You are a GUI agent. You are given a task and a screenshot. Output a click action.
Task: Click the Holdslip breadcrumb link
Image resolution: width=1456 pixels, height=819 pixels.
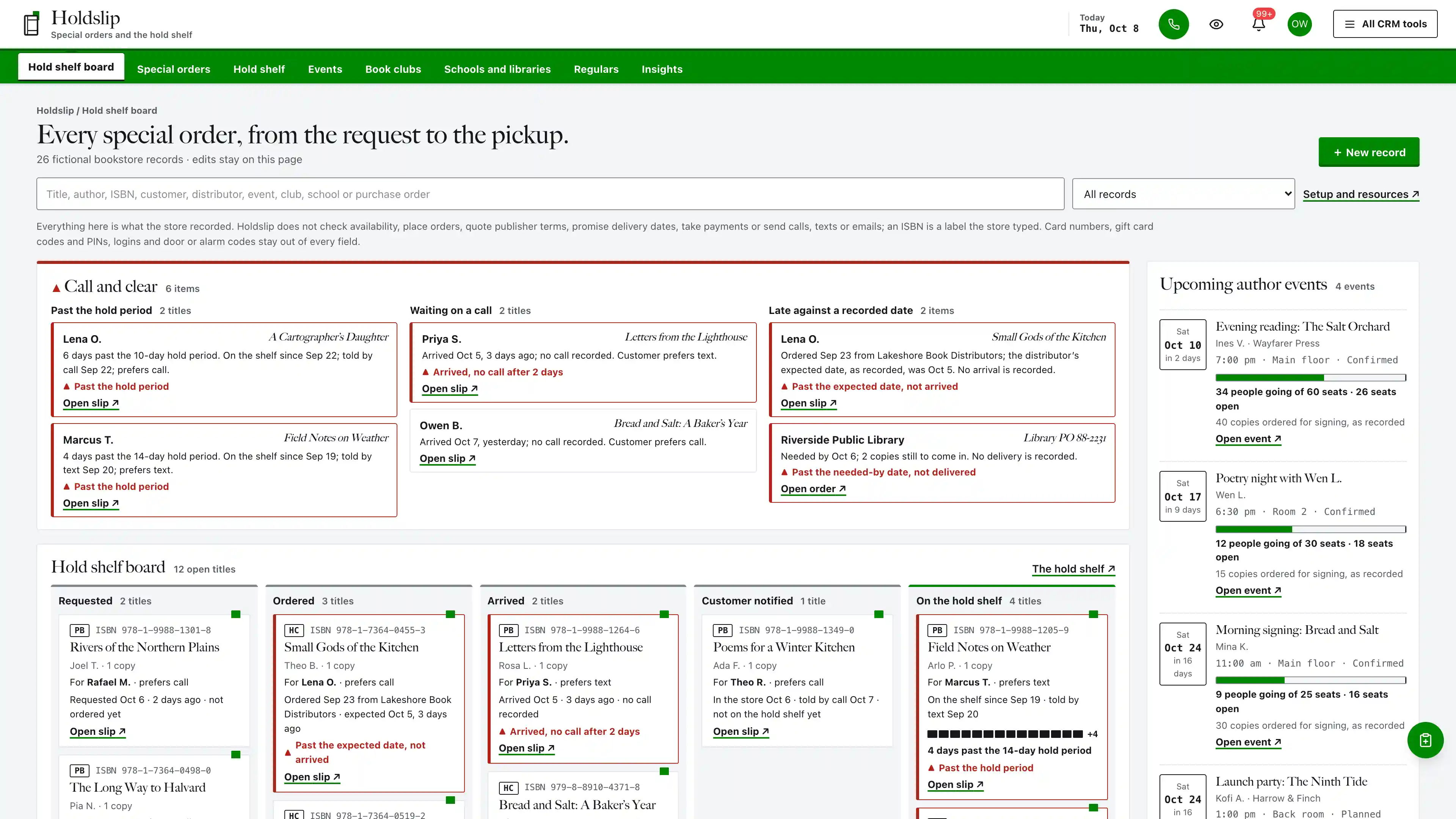click(55, 111)
